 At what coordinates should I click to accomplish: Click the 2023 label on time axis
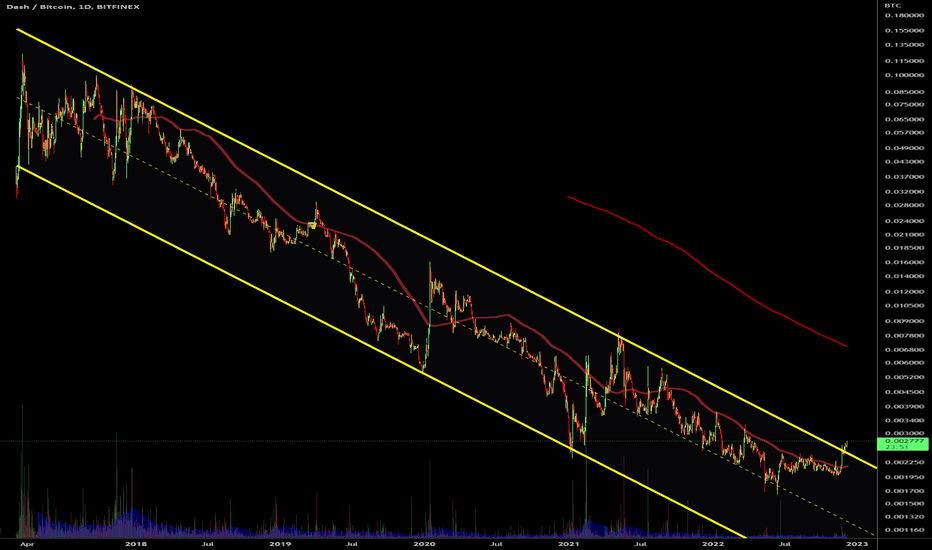pyautogui.click(x=857, y=543)
